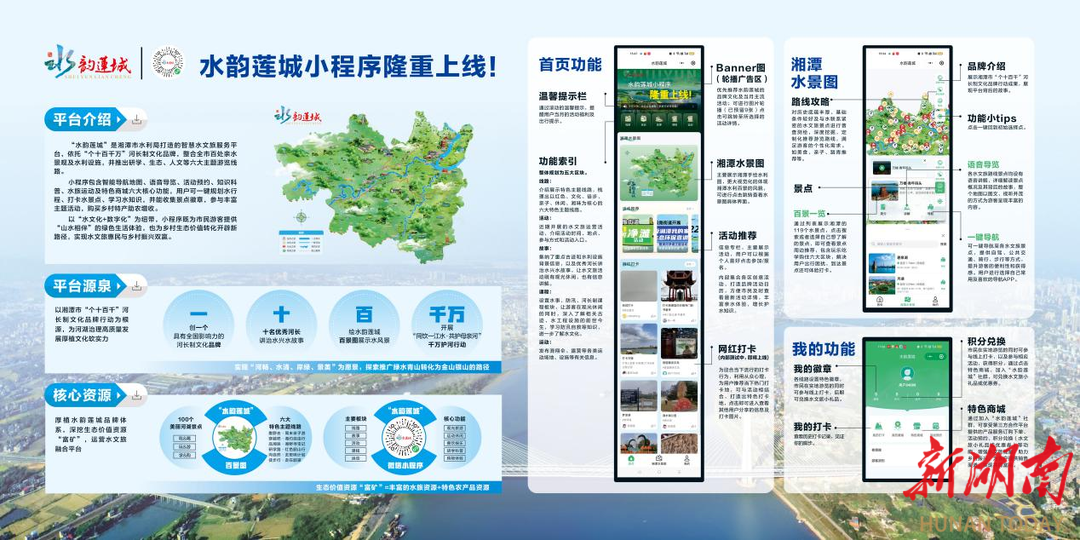The width and height of the screenshot is (1080, 540).
Task: Select the 十 circle about ten river chiefs
Action: point(282,326)
